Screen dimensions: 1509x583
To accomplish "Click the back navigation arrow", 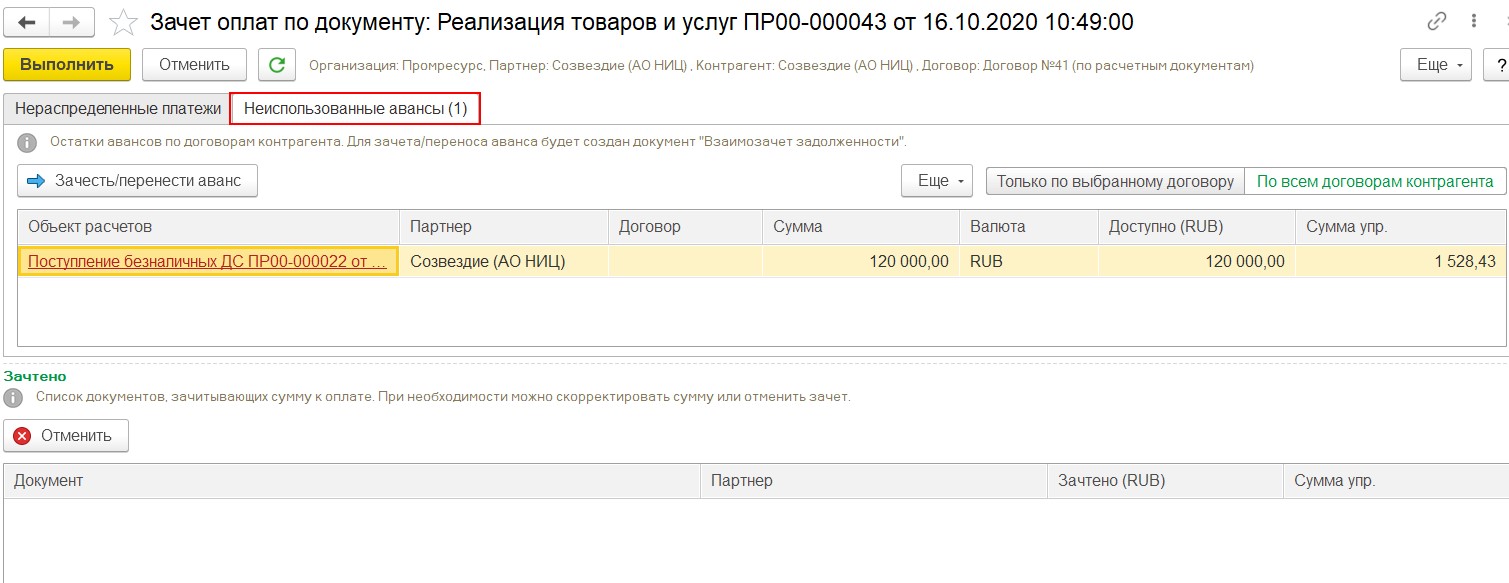I will coord(27,22).
